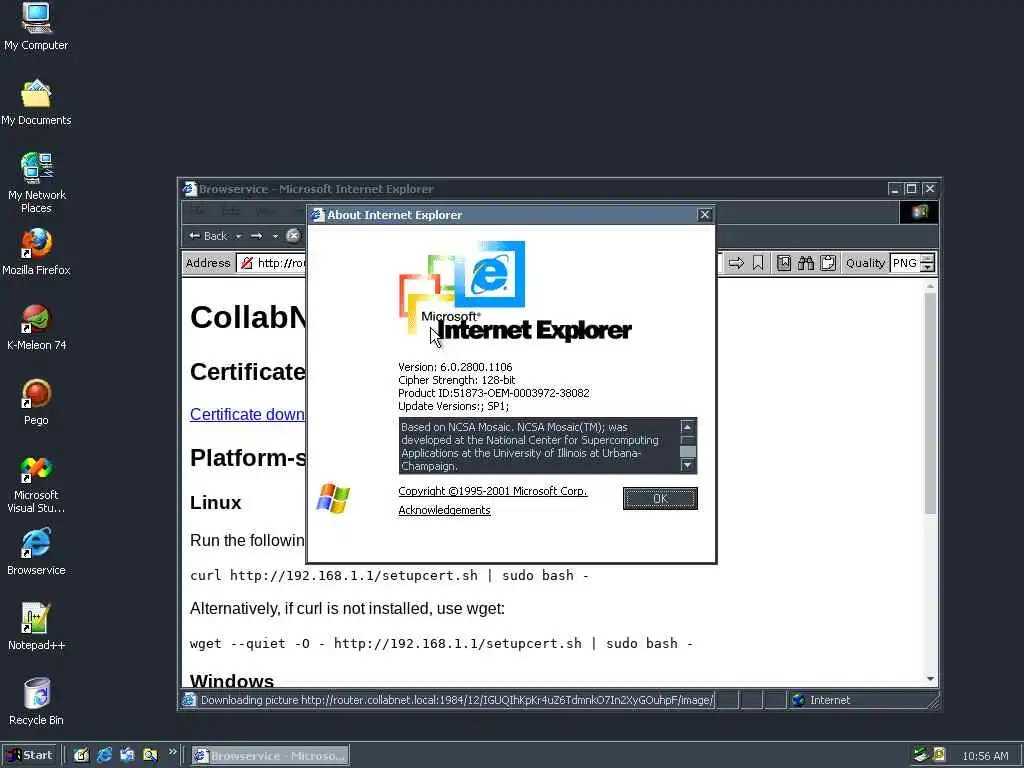Expand the Quick Launch overflow chevron
The height and width of the screenshot is (768, 1024).
tap(172, 752)
